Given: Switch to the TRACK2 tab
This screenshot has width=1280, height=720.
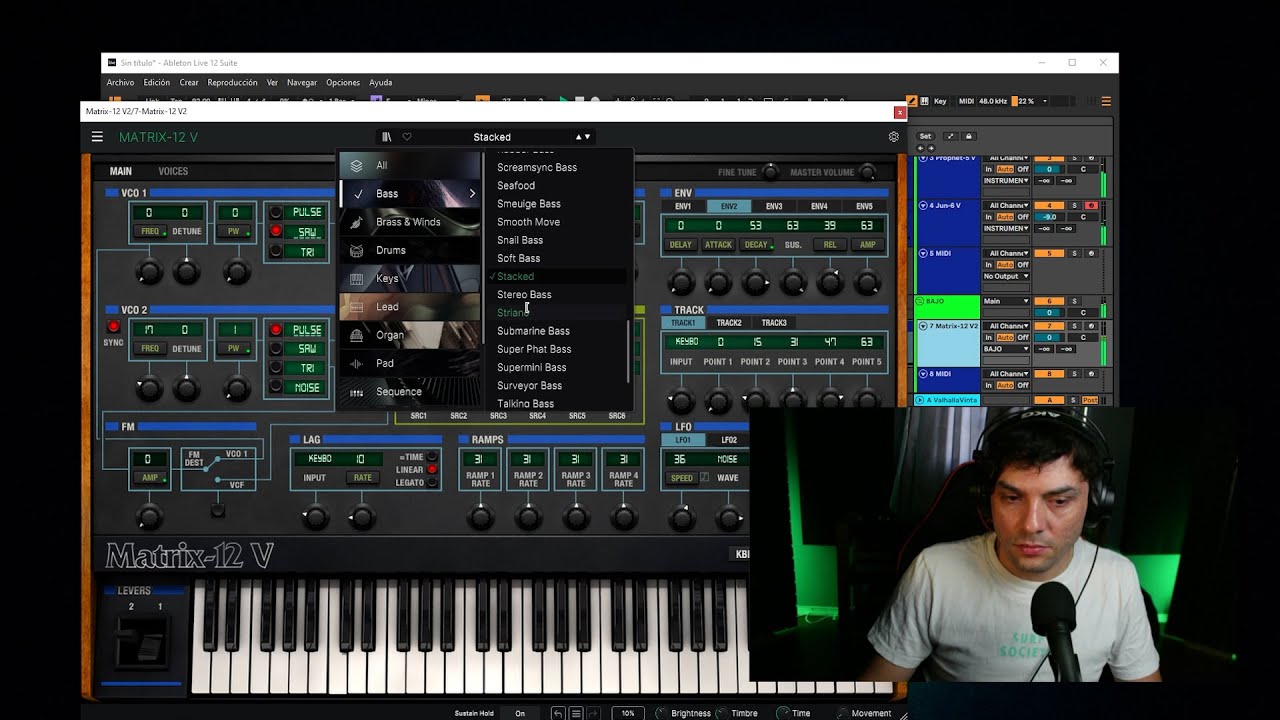Looking at the screenshot, I should click(x=729, y=323).
